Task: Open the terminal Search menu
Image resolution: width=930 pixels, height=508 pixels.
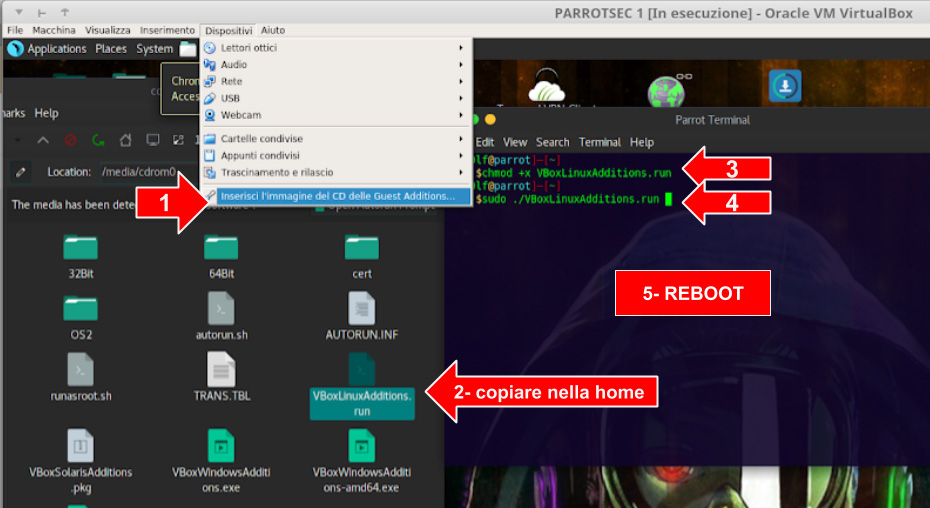Action: (552, 142)
